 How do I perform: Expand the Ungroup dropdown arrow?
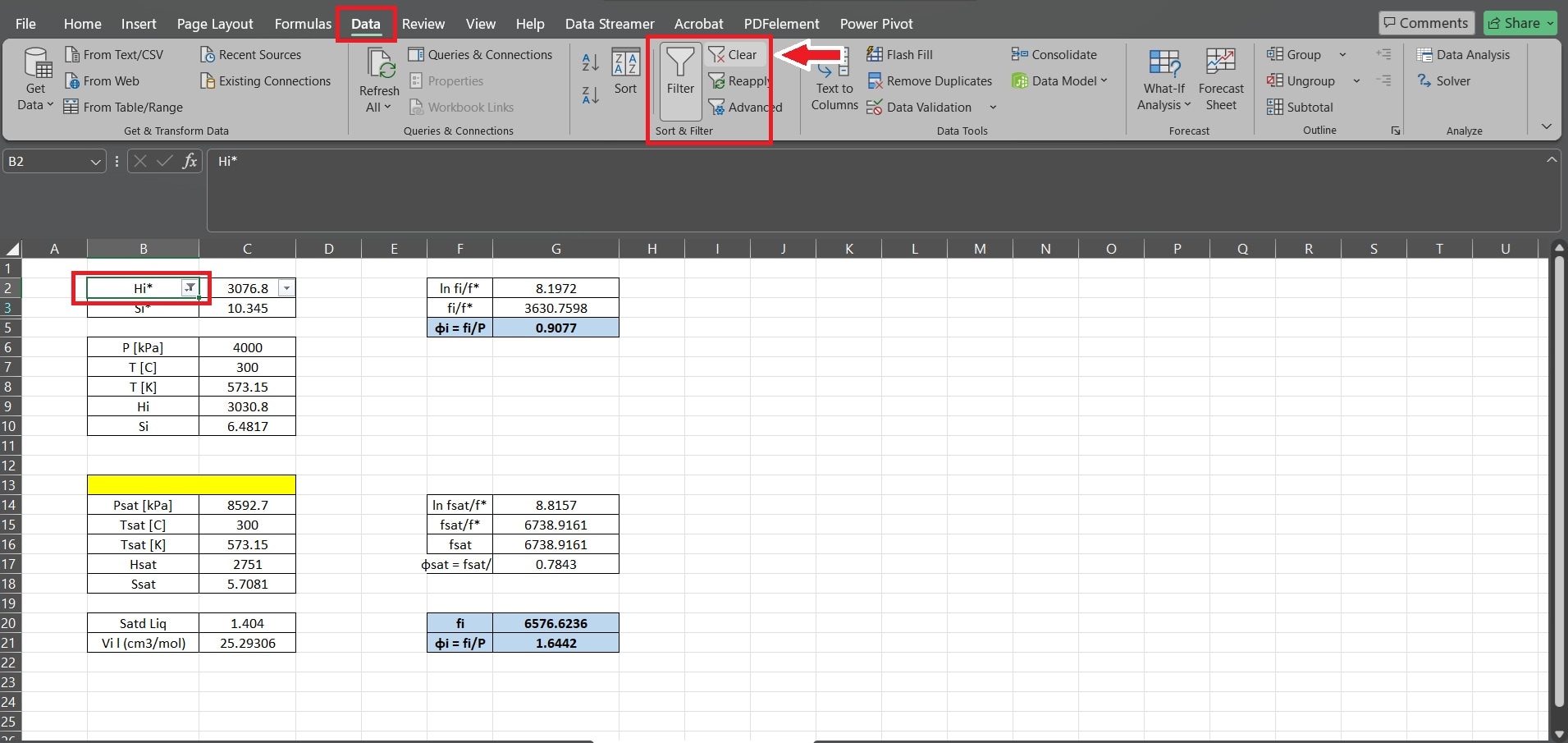pyautogui.click(x=1356, y=81)
